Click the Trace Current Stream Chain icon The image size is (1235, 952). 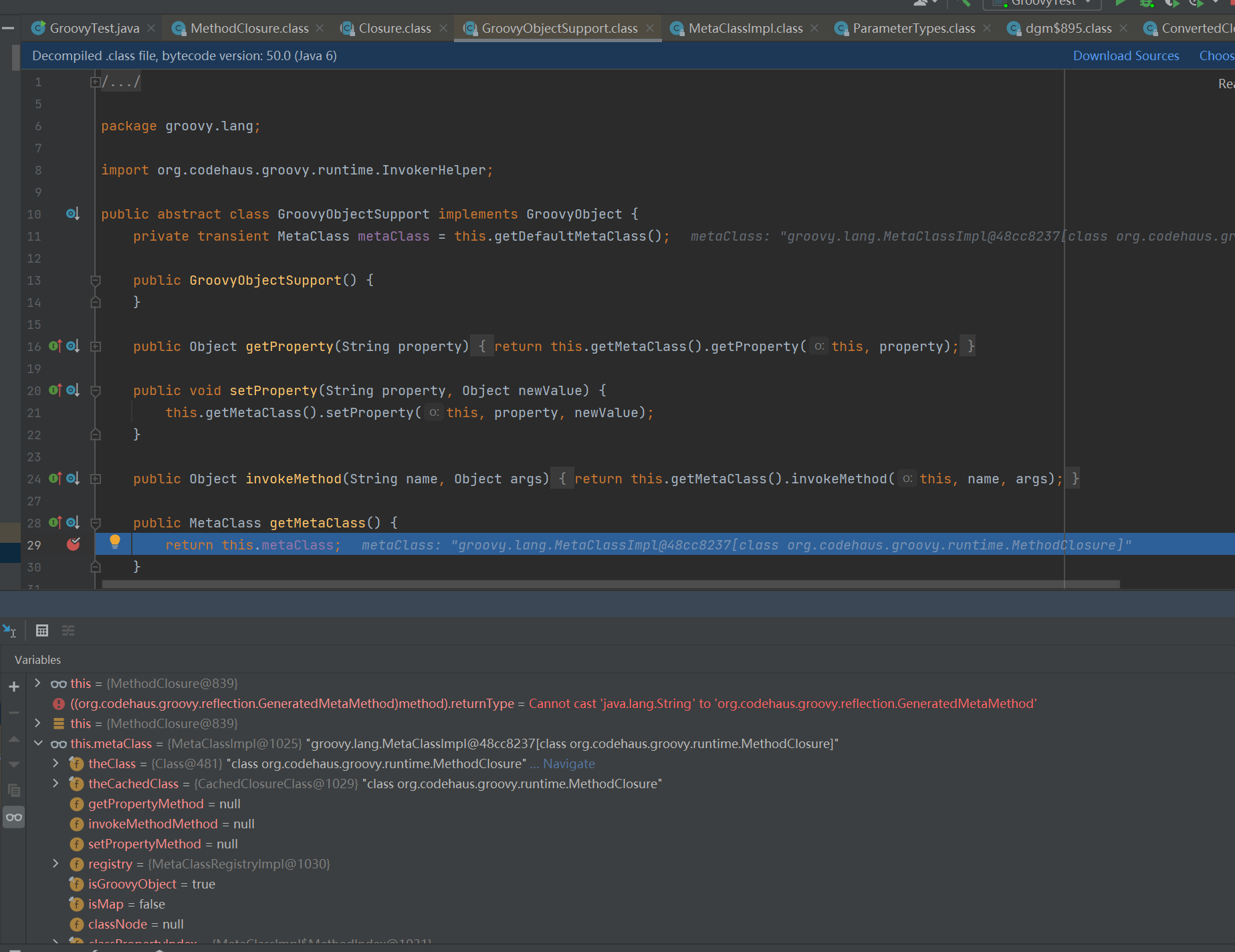(x=68, y=630)
